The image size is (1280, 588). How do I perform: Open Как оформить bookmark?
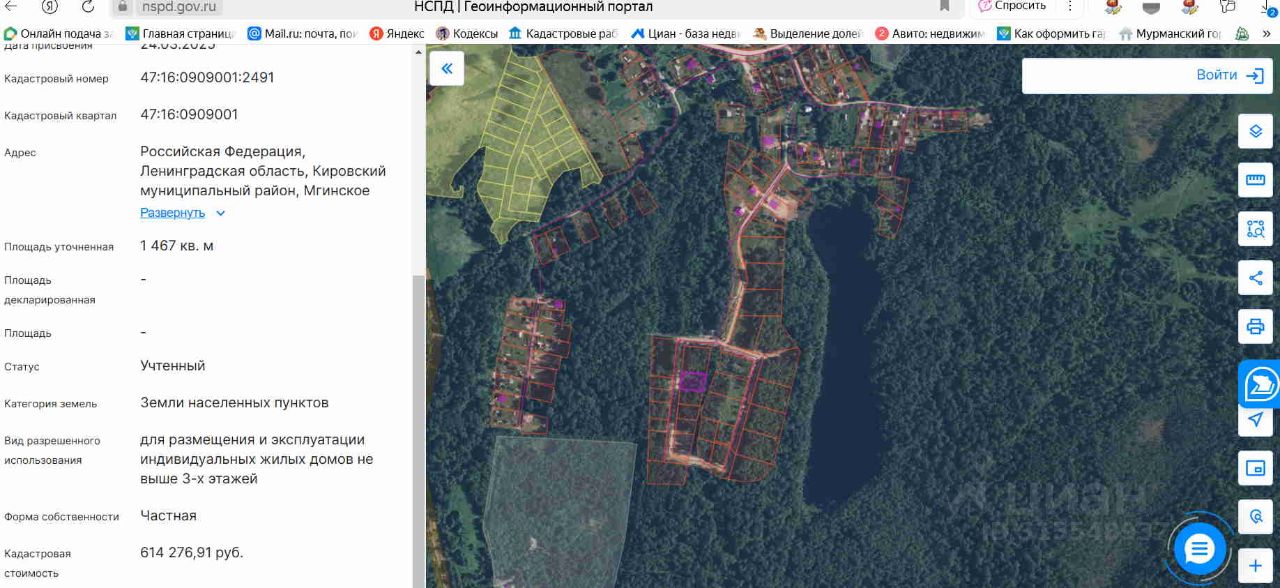coord(1051,33)
